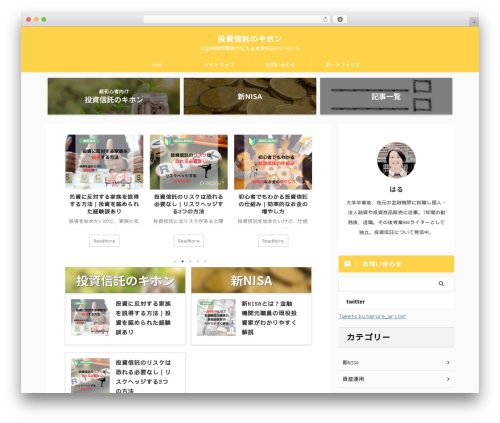The height and width of the screenshot is (423, 500).
Task: Click ReadMore under 投資信託のリスク article
Action: point(189,241)
